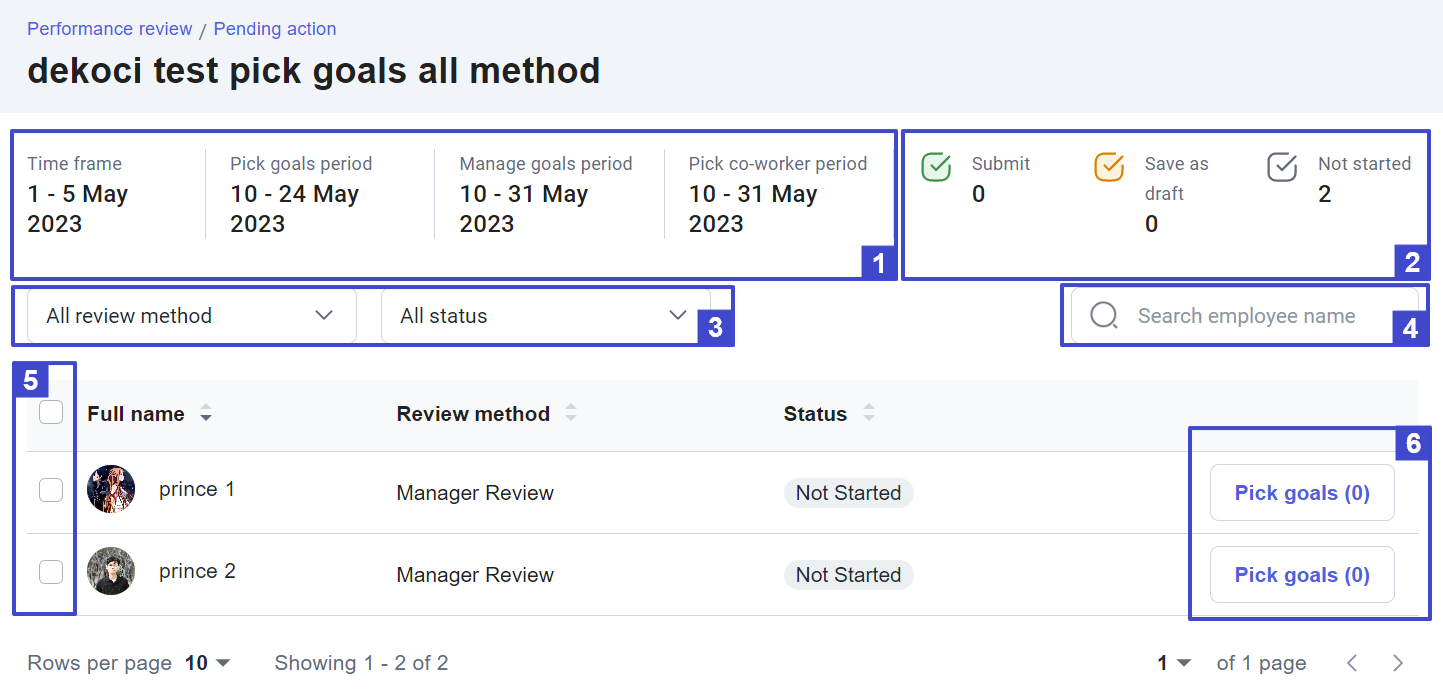This screenshot has width=1443, height=700.
Task: Check the select-all checkbox in the header
Action: click(50, 411)
